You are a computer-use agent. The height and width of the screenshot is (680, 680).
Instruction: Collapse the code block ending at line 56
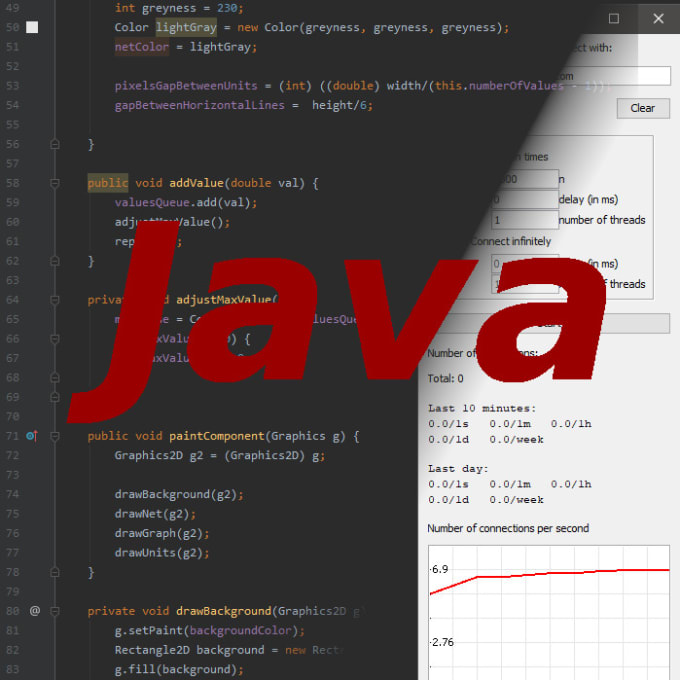[55, 144]
